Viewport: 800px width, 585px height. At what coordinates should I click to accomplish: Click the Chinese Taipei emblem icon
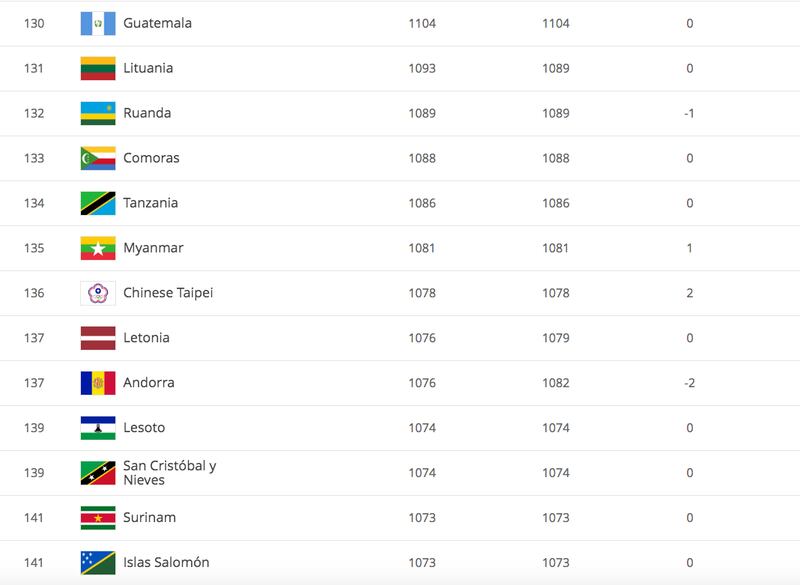pyautogui.click(x=98, y=293)
